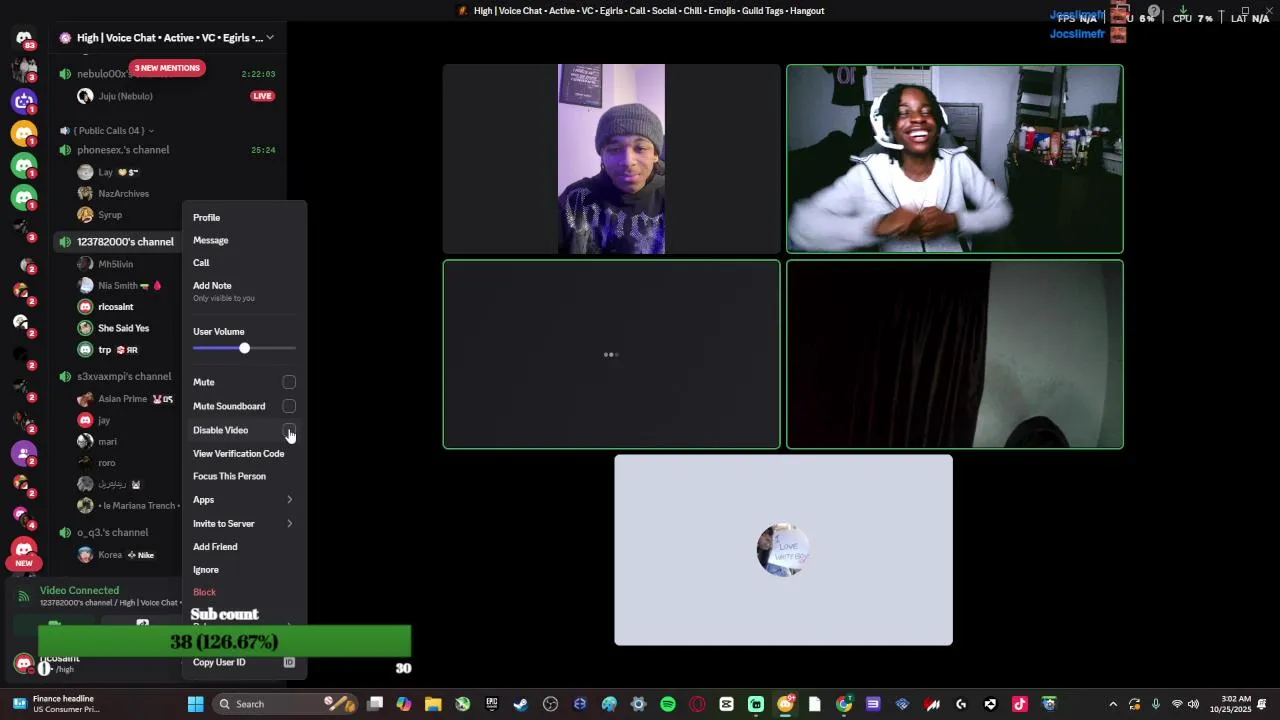Screen dimensions: 1280x720
Task: Toggle the Mute checkbox in context menu
Action: [x=289, y=382]
